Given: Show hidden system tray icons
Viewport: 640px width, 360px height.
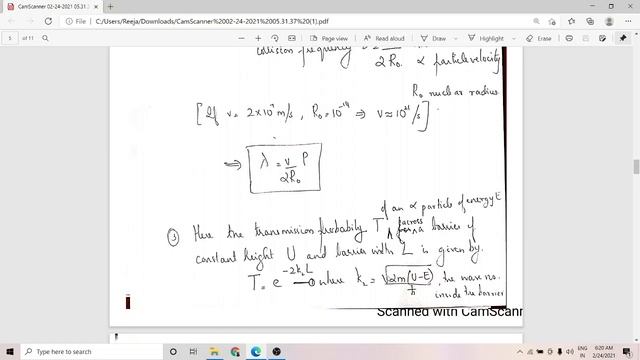Looking at the screenshot, I should click(x=520, y=351).
